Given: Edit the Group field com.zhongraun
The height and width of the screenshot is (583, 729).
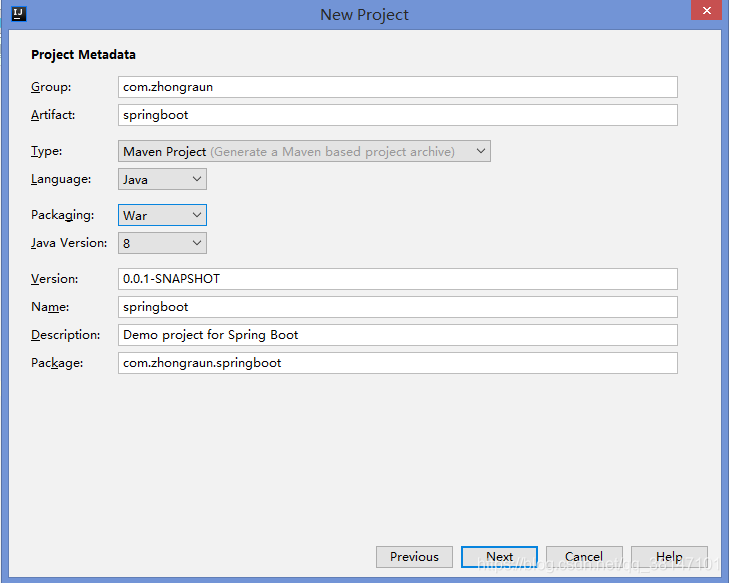Looking at the screenshot, I should (398, 87).
